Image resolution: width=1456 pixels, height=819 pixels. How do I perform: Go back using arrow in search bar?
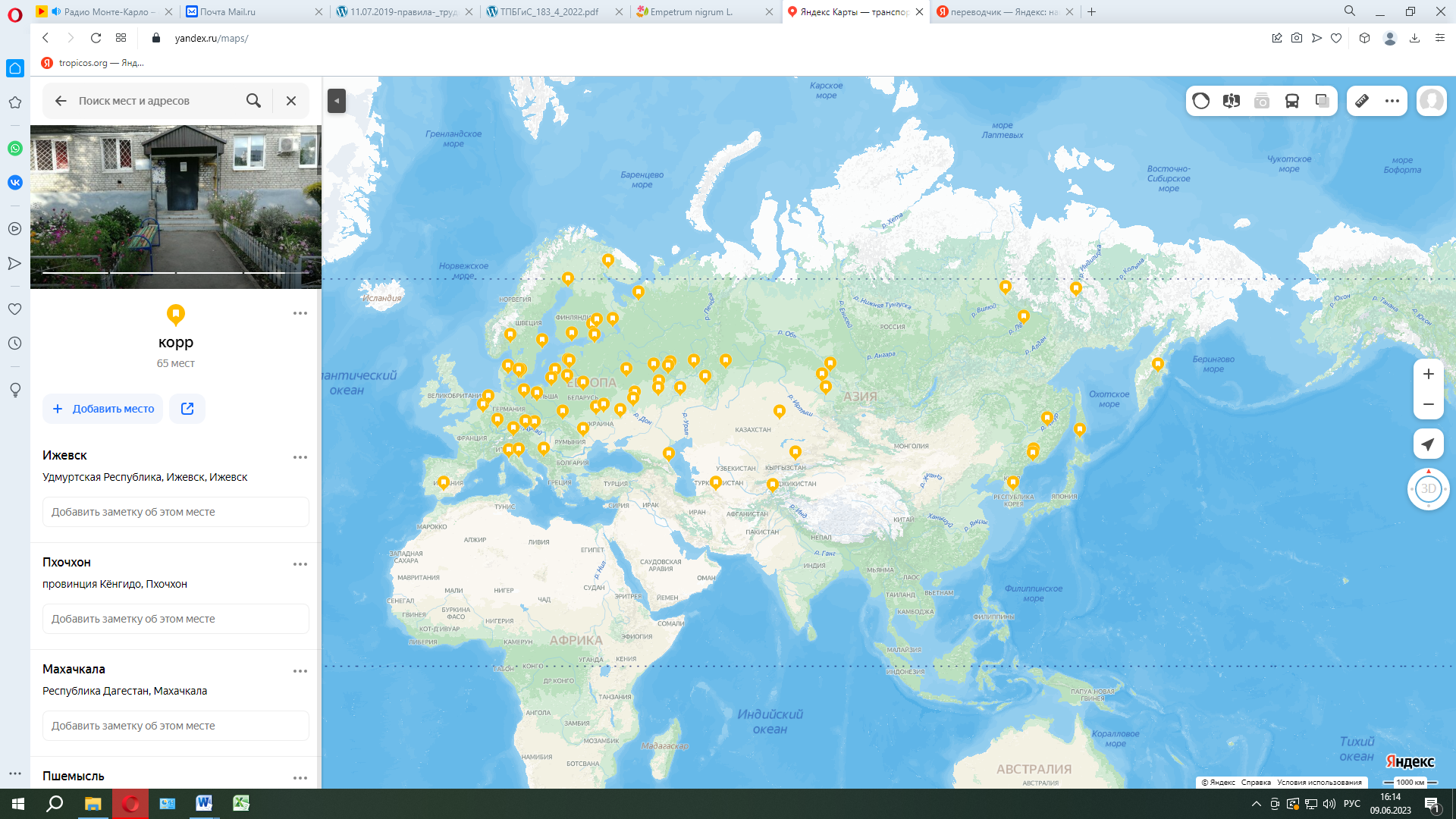click(61, 101)
